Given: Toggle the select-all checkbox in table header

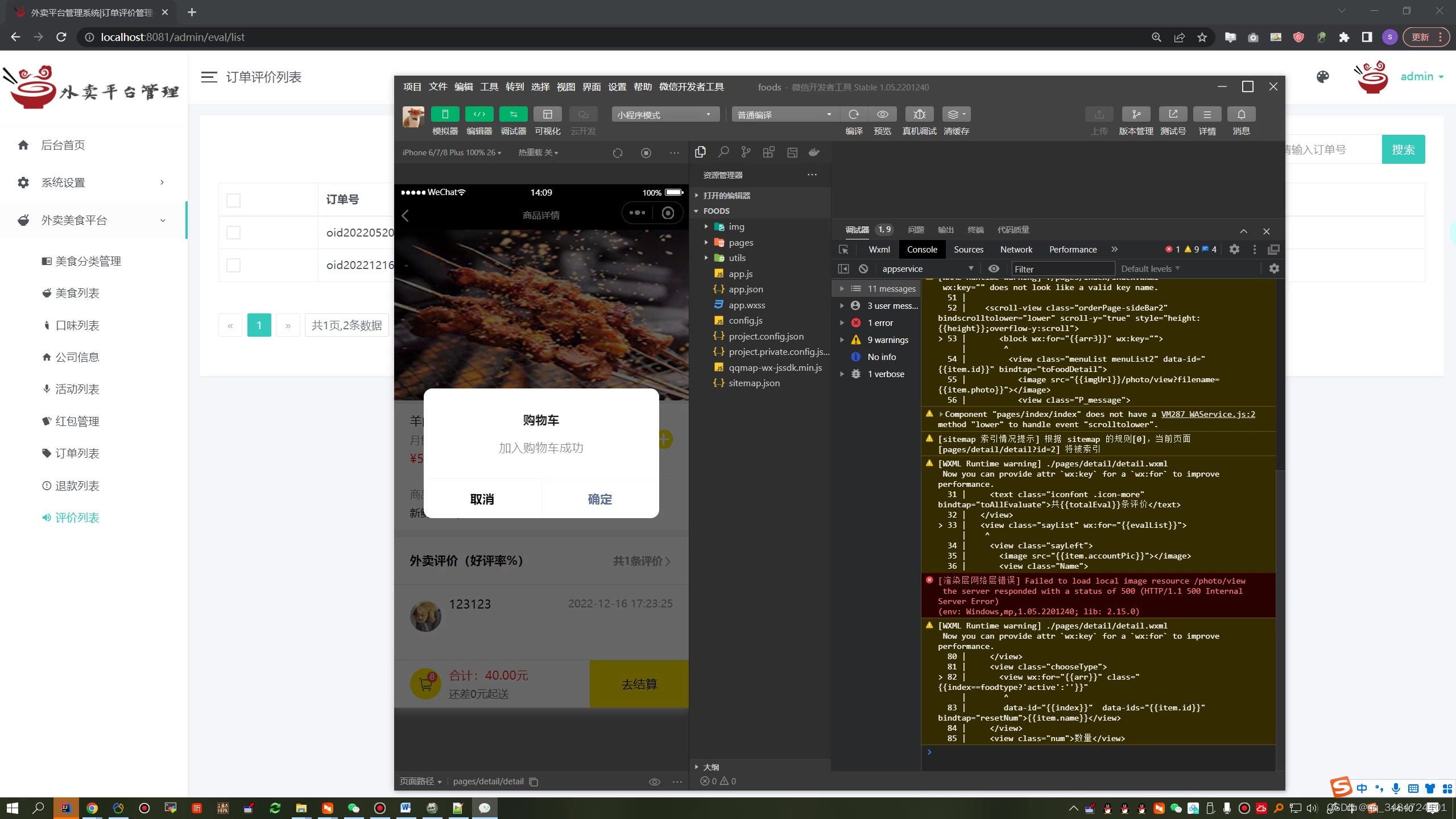Looking at the screenshot, I should [233, 200].
